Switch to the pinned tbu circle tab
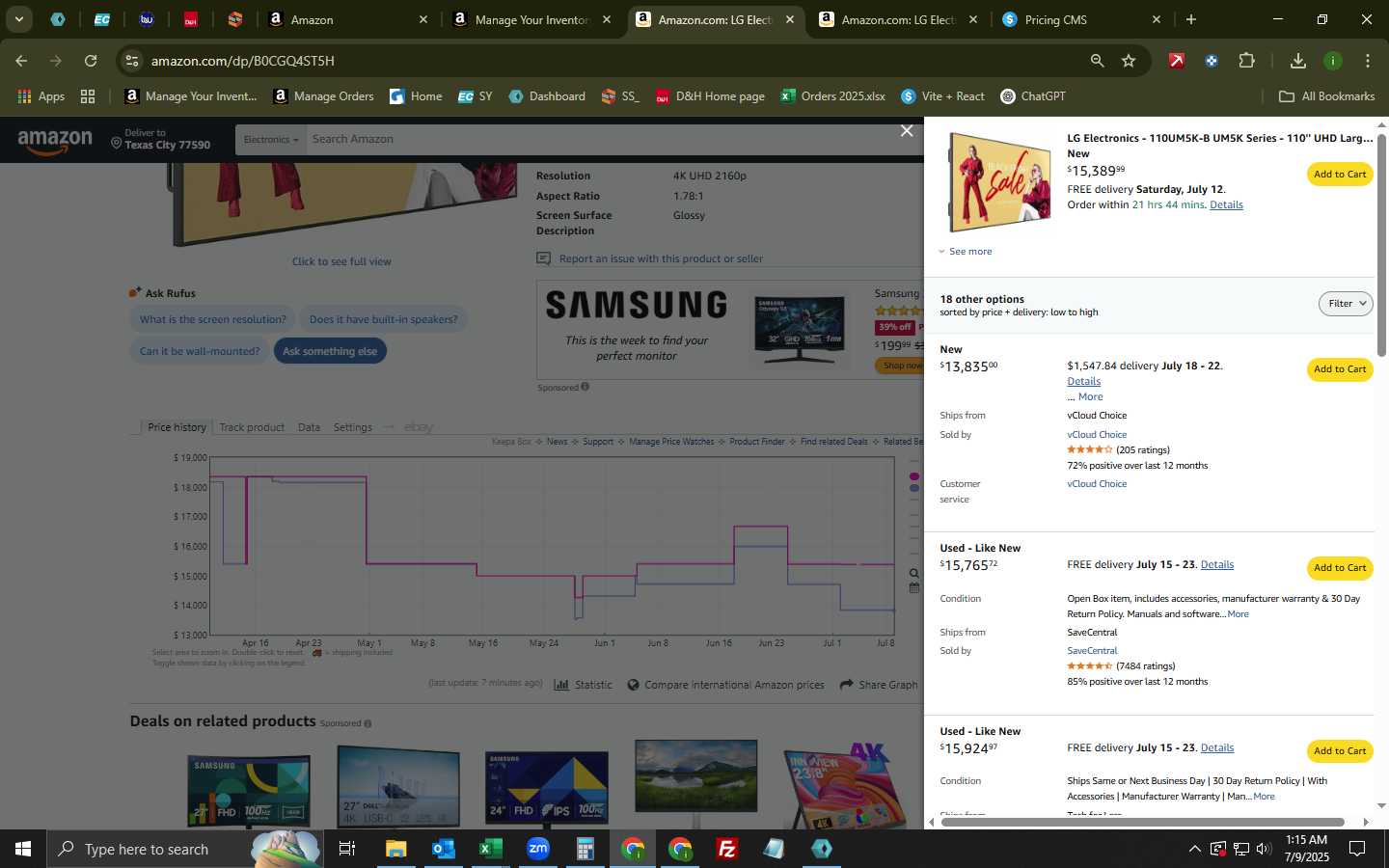Screen dimensions: 1389x868 [x=146, y=19]
